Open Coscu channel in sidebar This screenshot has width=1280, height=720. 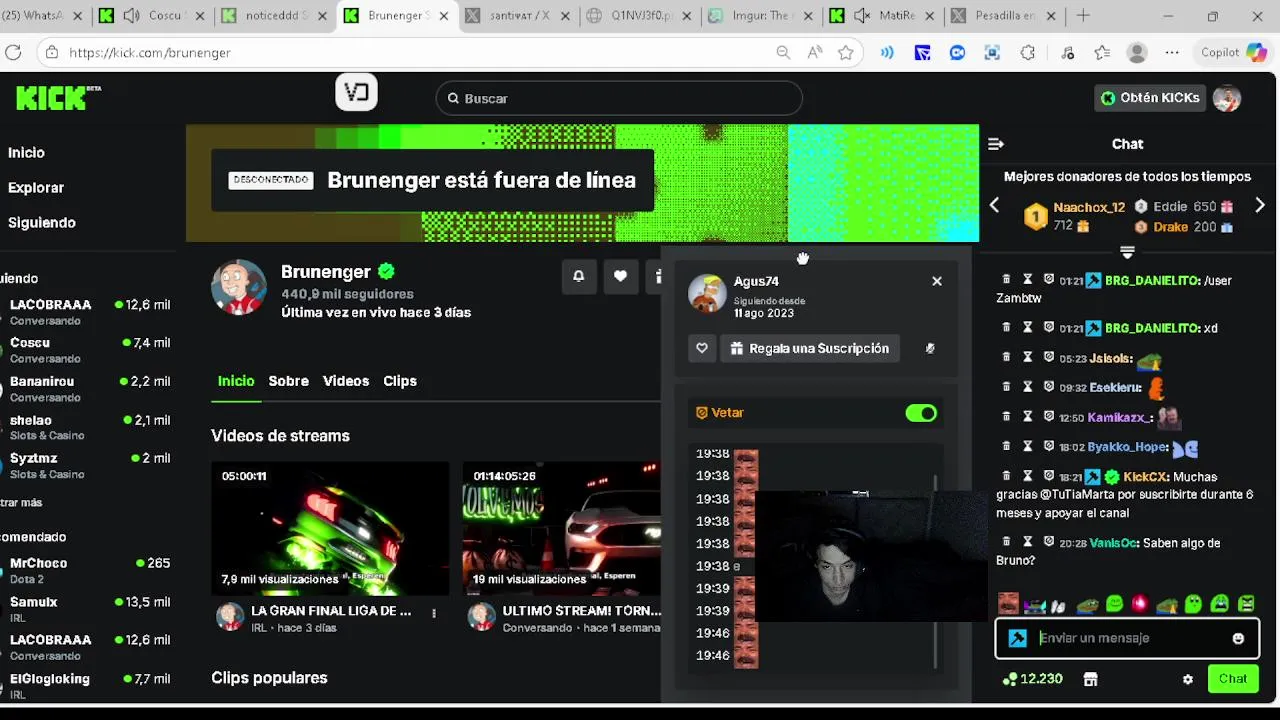(88, 350)
